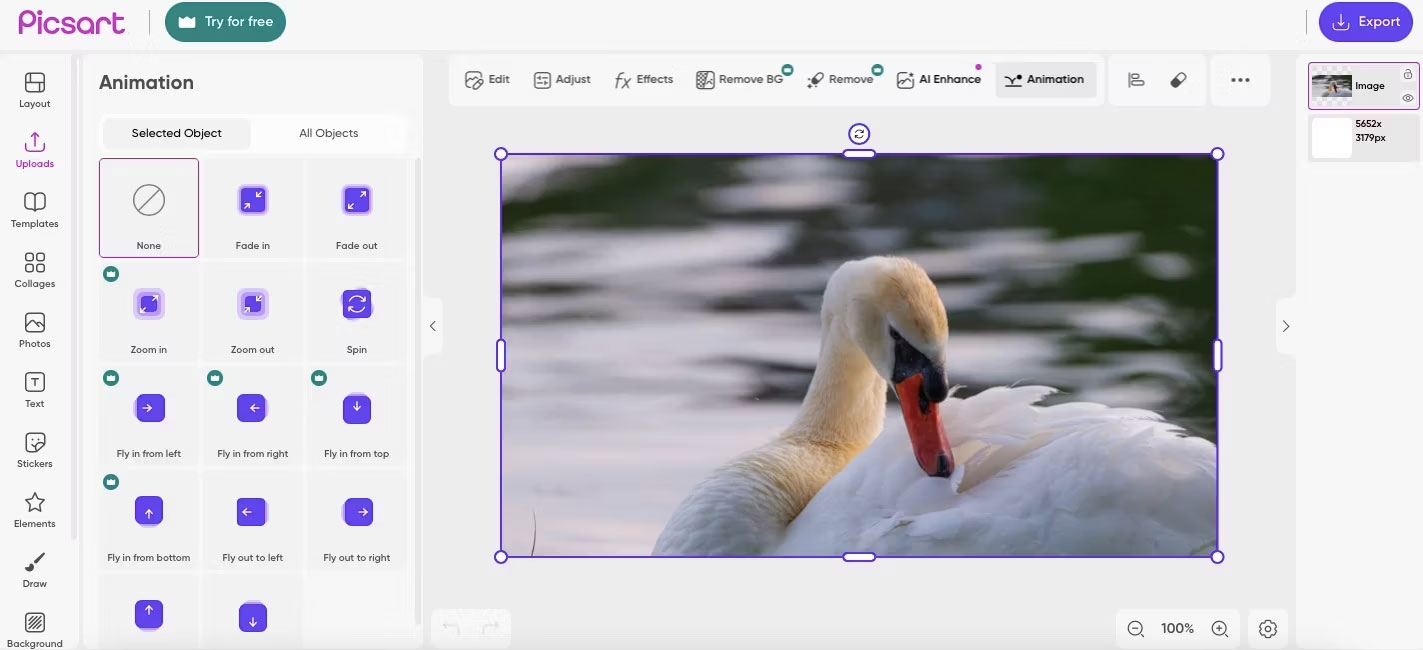Collapse the Animation panel with left chevron

pos(432,326)
